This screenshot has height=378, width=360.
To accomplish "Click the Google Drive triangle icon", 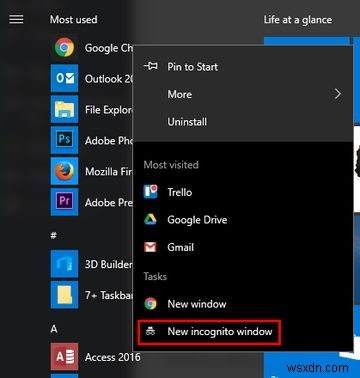I will pos(150,220).
